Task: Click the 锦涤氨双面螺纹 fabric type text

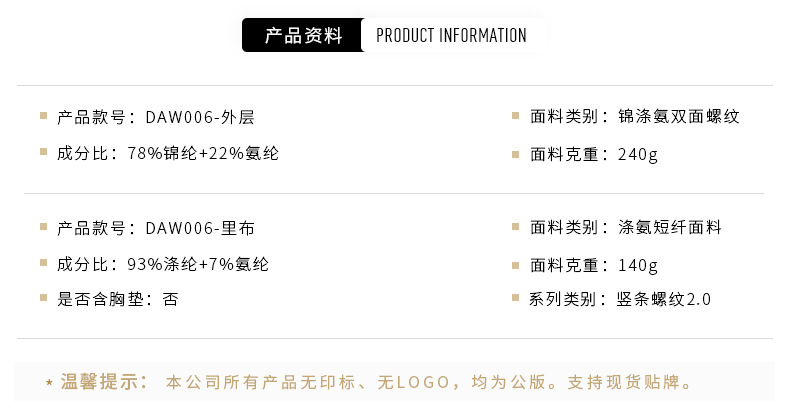Action: [679, 117]
